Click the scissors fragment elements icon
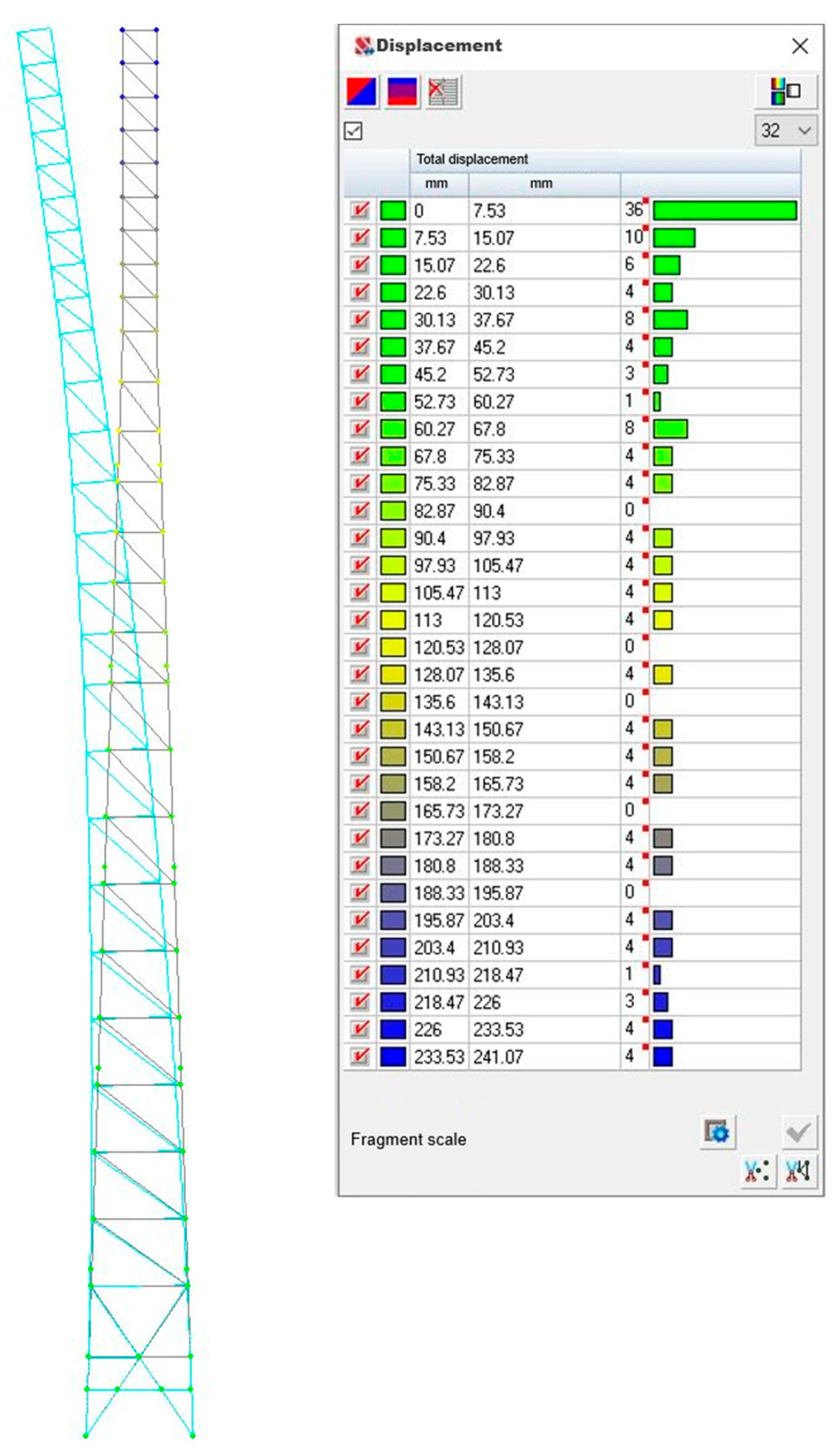Image resolution: width=840 pixels, height=1456 pixels. click(798, 1170)
